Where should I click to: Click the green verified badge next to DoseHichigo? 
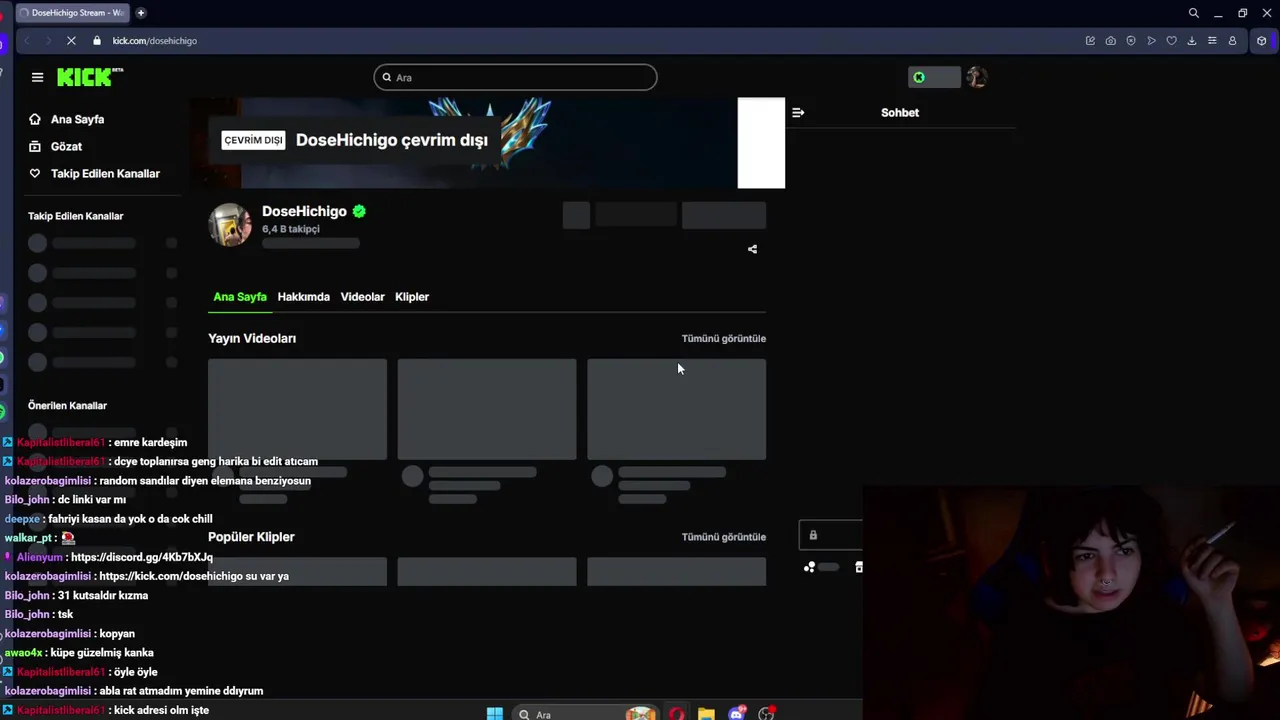[359, 211]
